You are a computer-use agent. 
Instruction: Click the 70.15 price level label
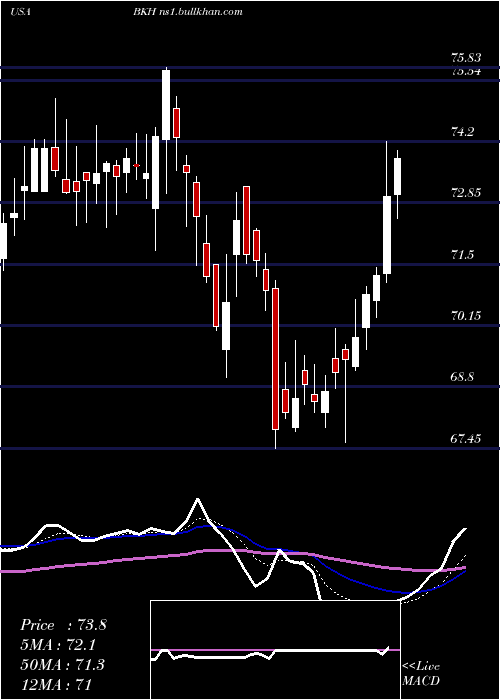pyautogui.click(x=466, y=316)
